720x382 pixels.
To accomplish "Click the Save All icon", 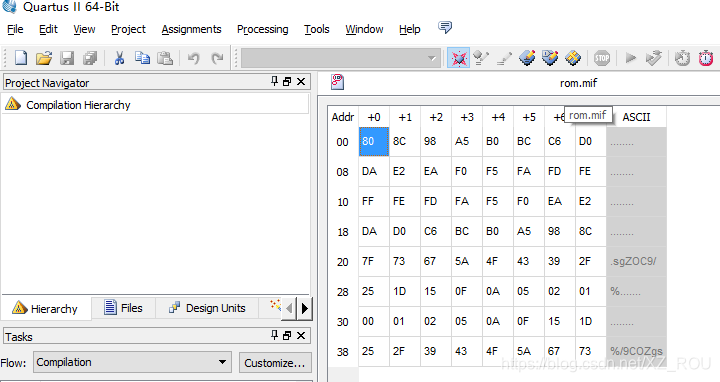I will pyautogui.click(x=90, y=58).
